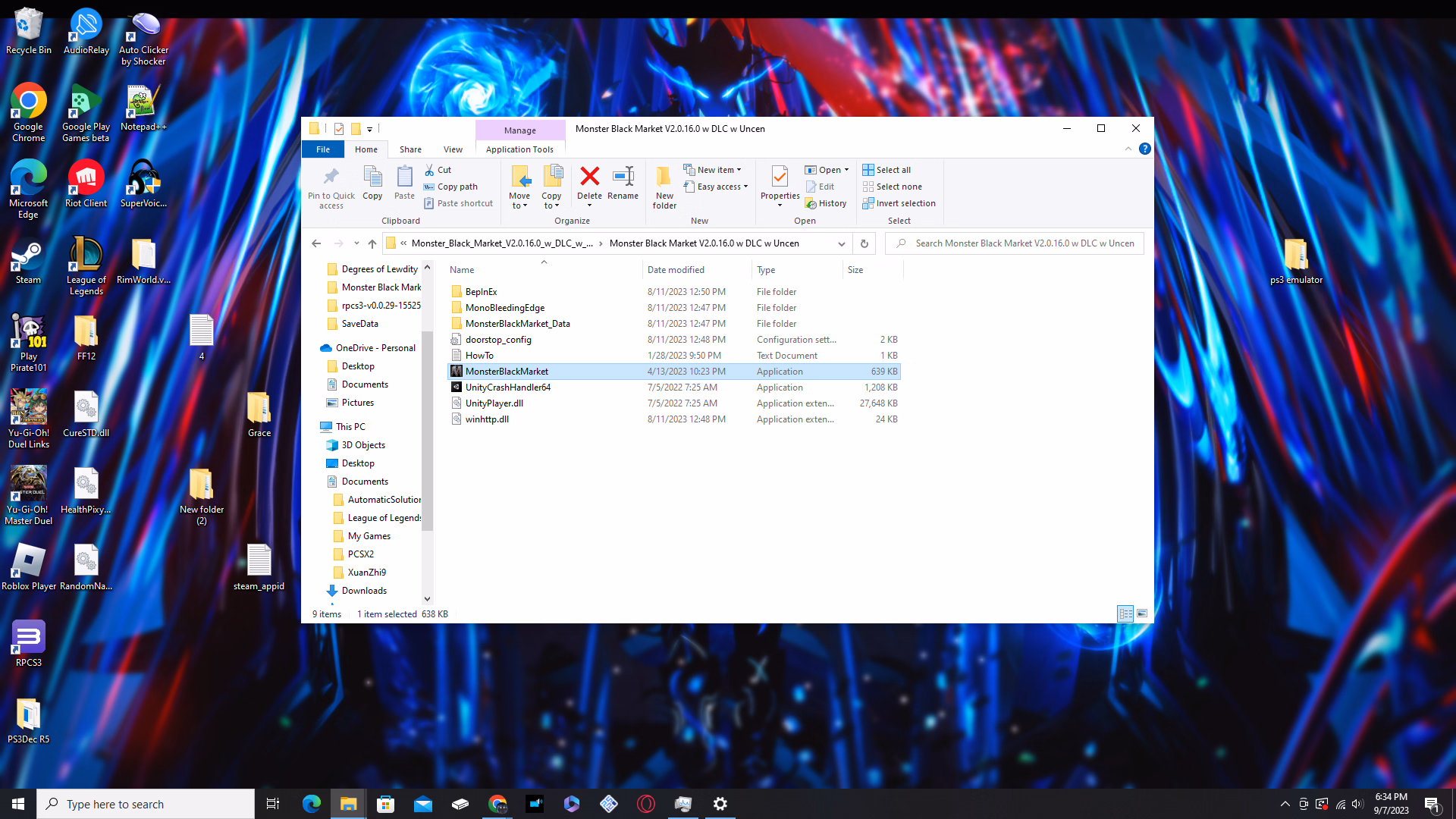Viewport: 1456px width, 819px height.
Task: Open Quick Access Toolbar customize dropdown
Action: coord(369,129)
